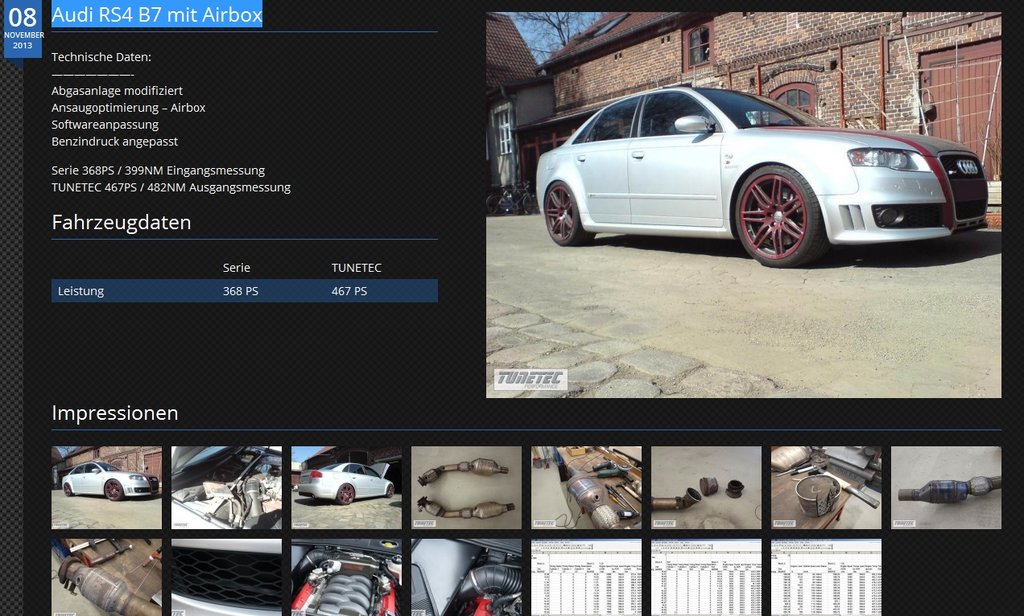Open thumbnail of cut open catalytic casing
The width and height of the screenshot is (1024, 616).
pos(826,487)
